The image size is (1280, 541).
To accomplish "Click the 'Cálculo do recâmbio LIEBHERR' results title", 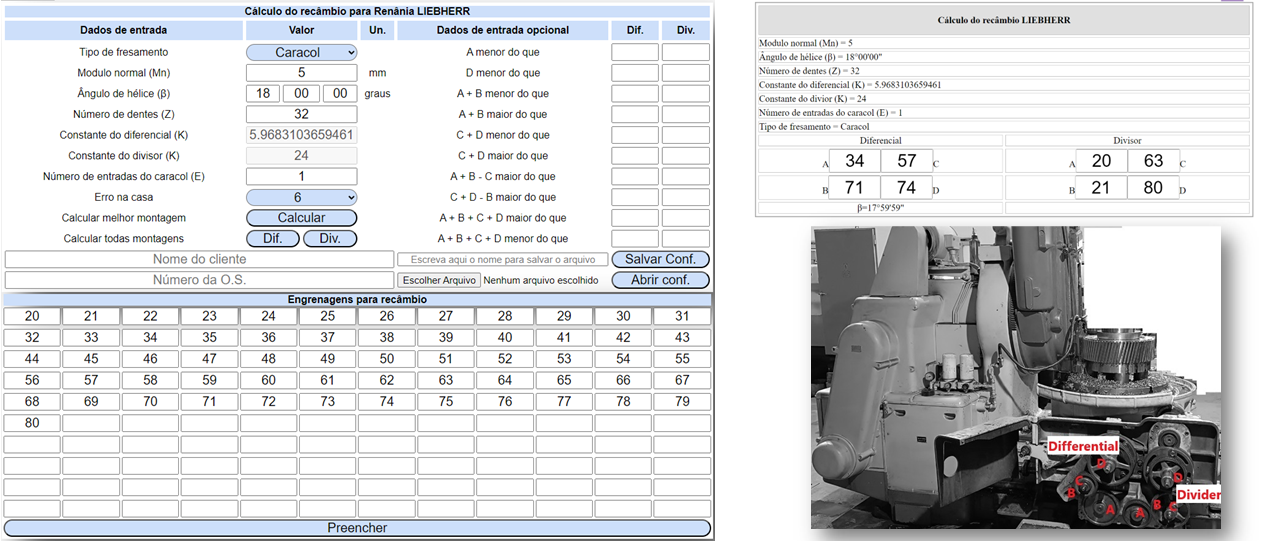I will tap(1004, 20).
